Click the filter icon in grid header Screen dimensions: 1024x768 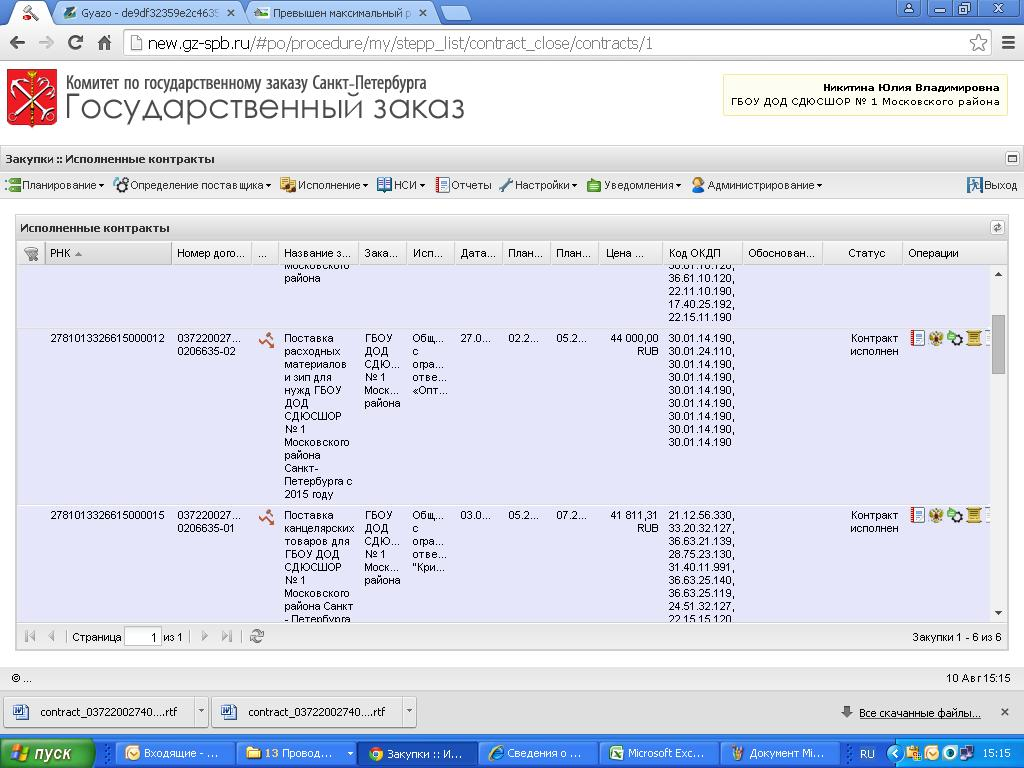(31, 253)
